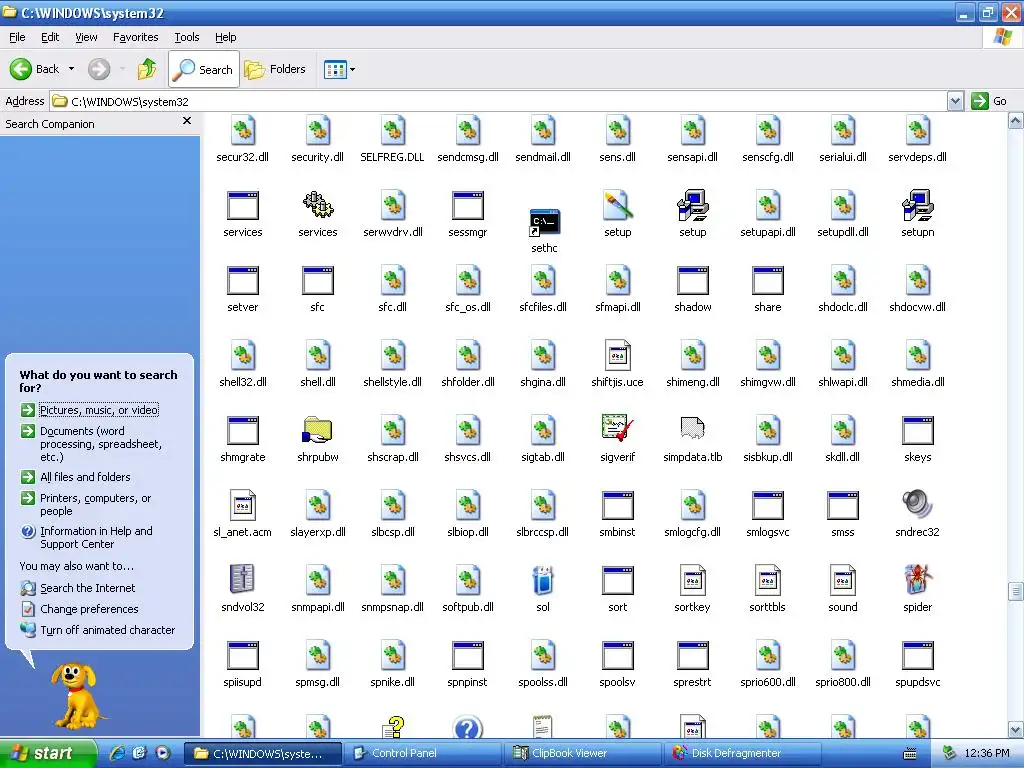Viewport: 1024px width, 768px height.
Task: Click the vertical scrollbar thumb
Action: (1016, 591)
